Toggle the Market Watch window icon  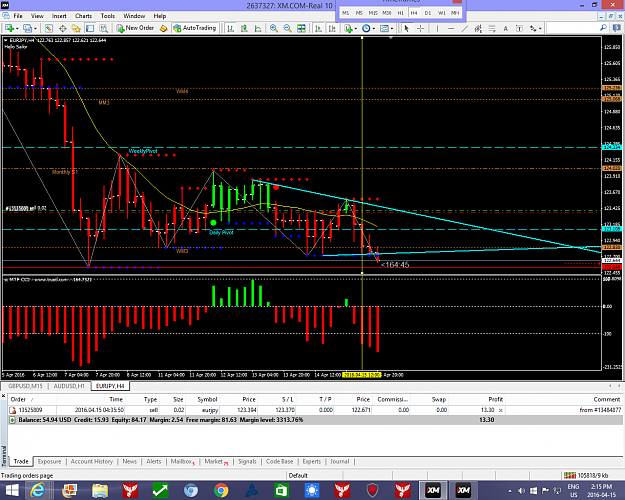(x=49, y=28)
